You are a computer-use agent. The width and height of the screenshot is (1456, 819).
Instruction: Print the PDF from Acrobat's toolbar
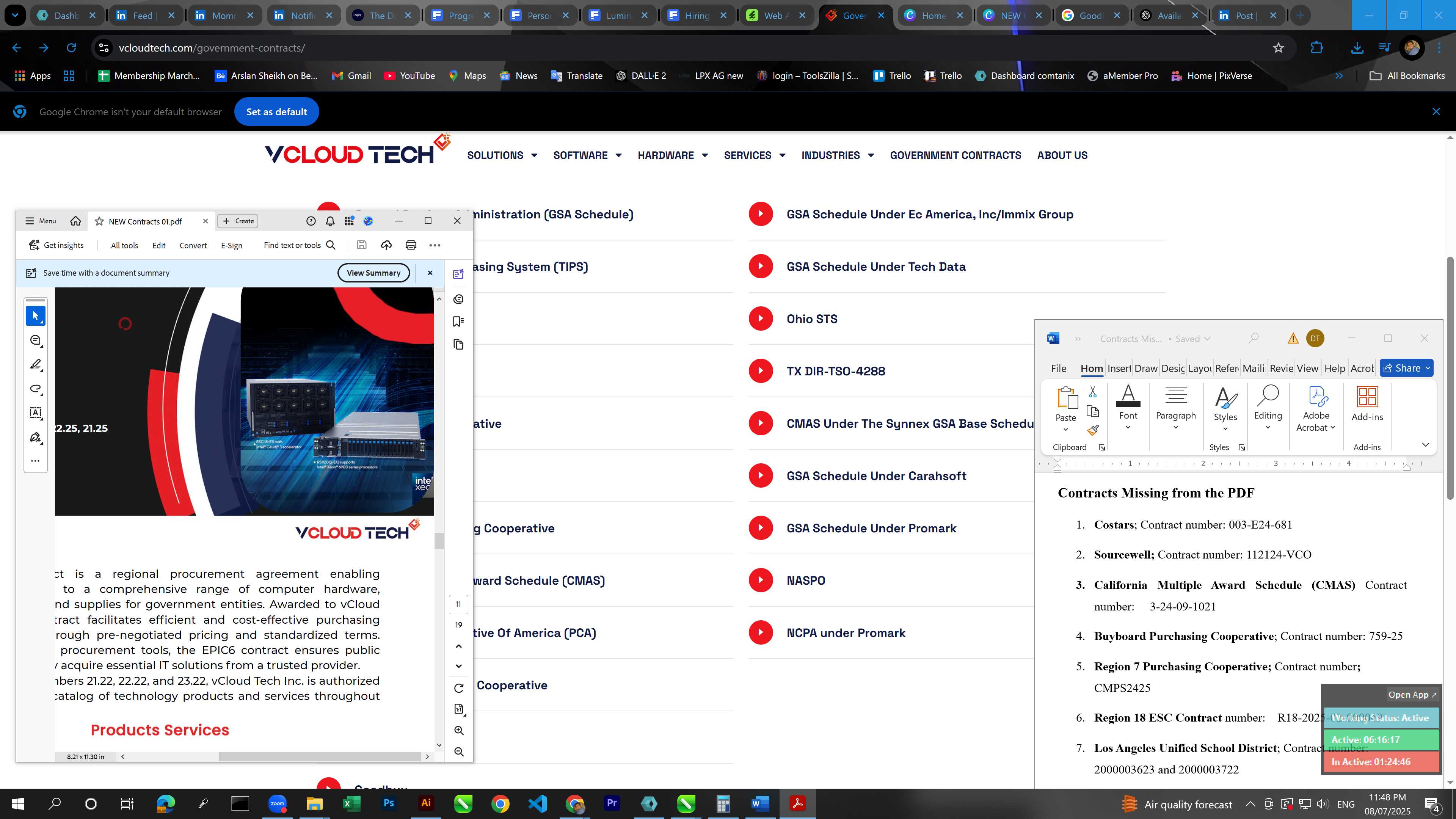click(x=411, y=245)
